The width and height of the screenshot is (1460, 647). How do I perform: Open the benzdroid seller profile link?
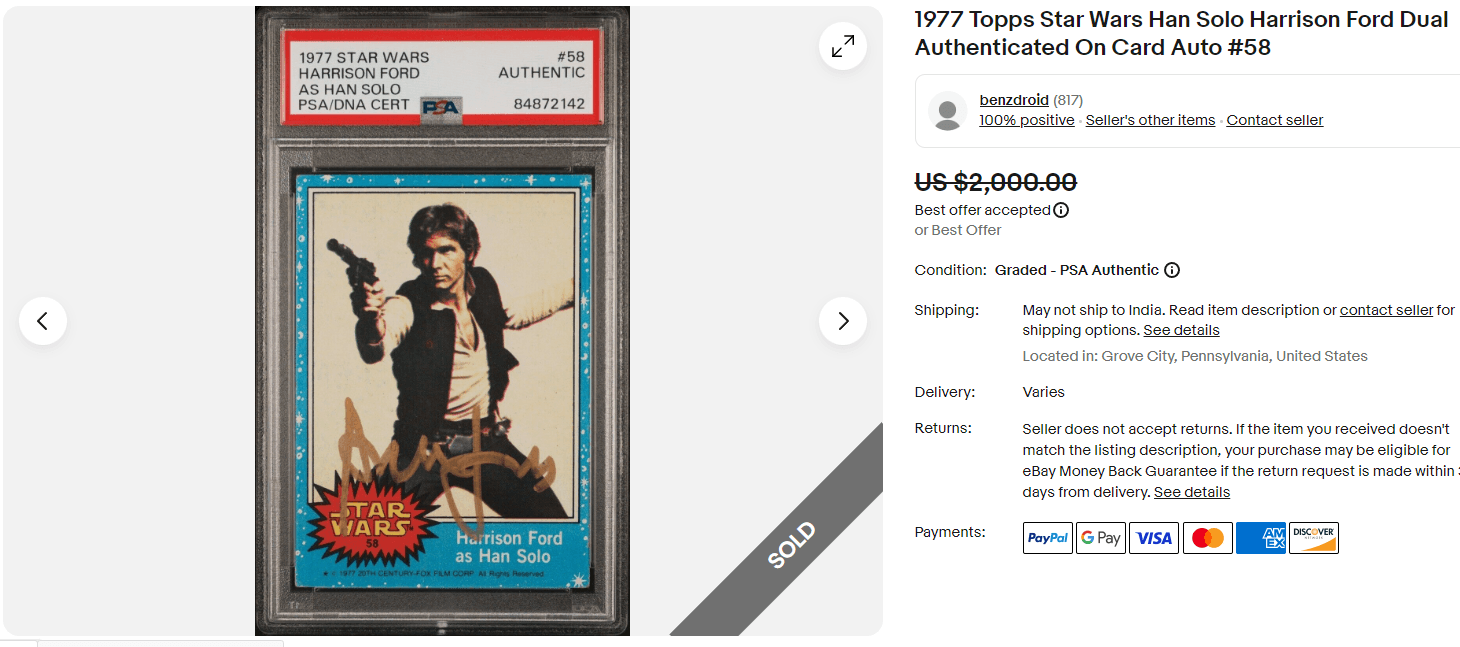tap(1013, 100)
